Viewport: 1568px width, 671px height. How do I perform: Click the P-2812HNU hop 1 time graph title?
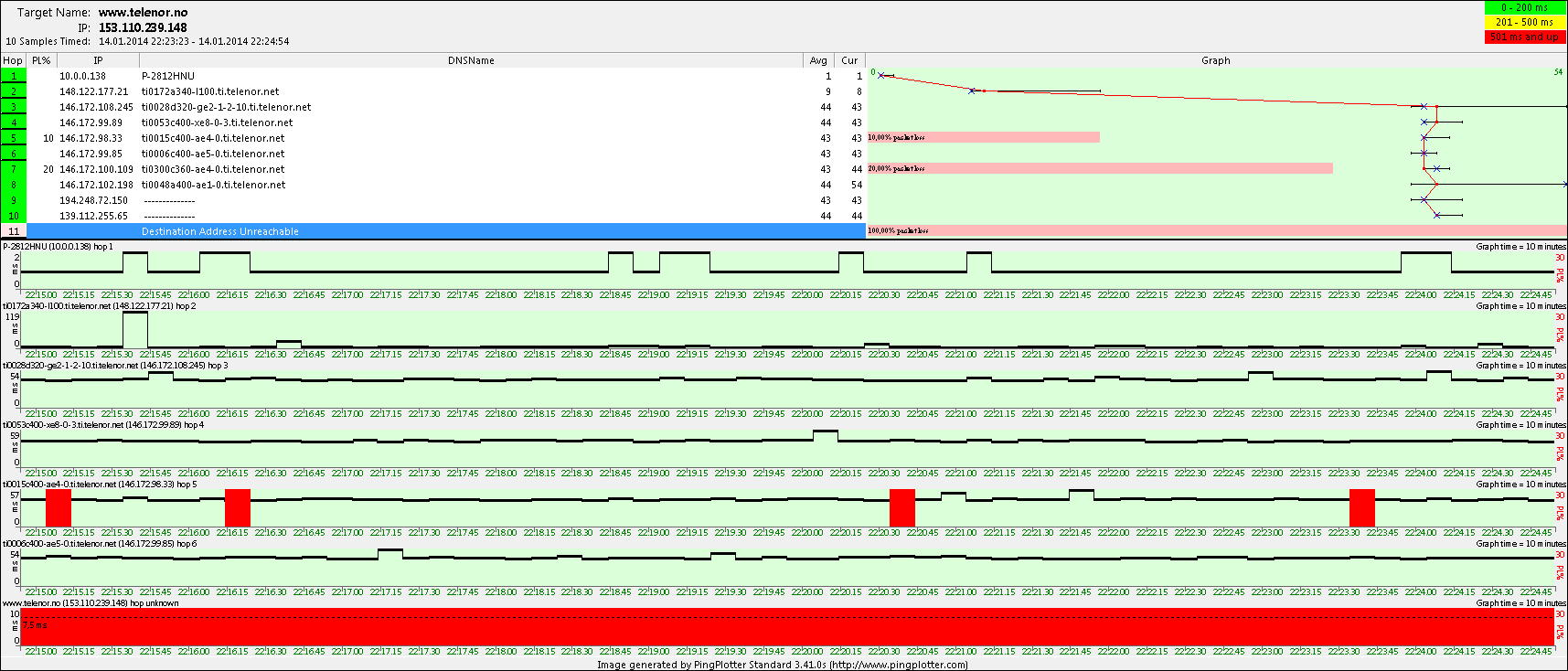[x=59, y=247]
